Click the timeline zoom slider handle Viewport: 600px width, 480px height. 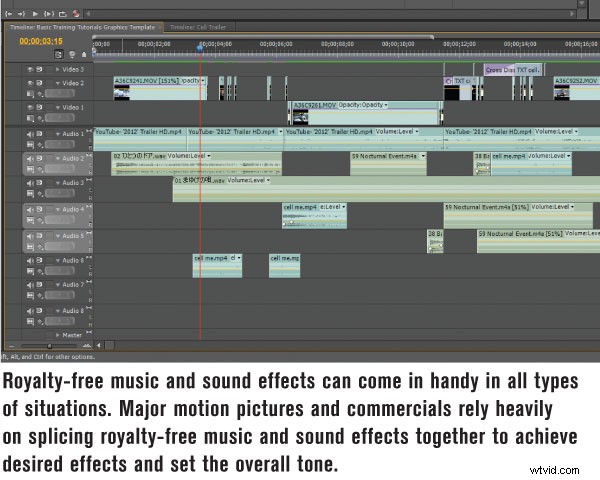pyautogui.click(x=49, y=346)
